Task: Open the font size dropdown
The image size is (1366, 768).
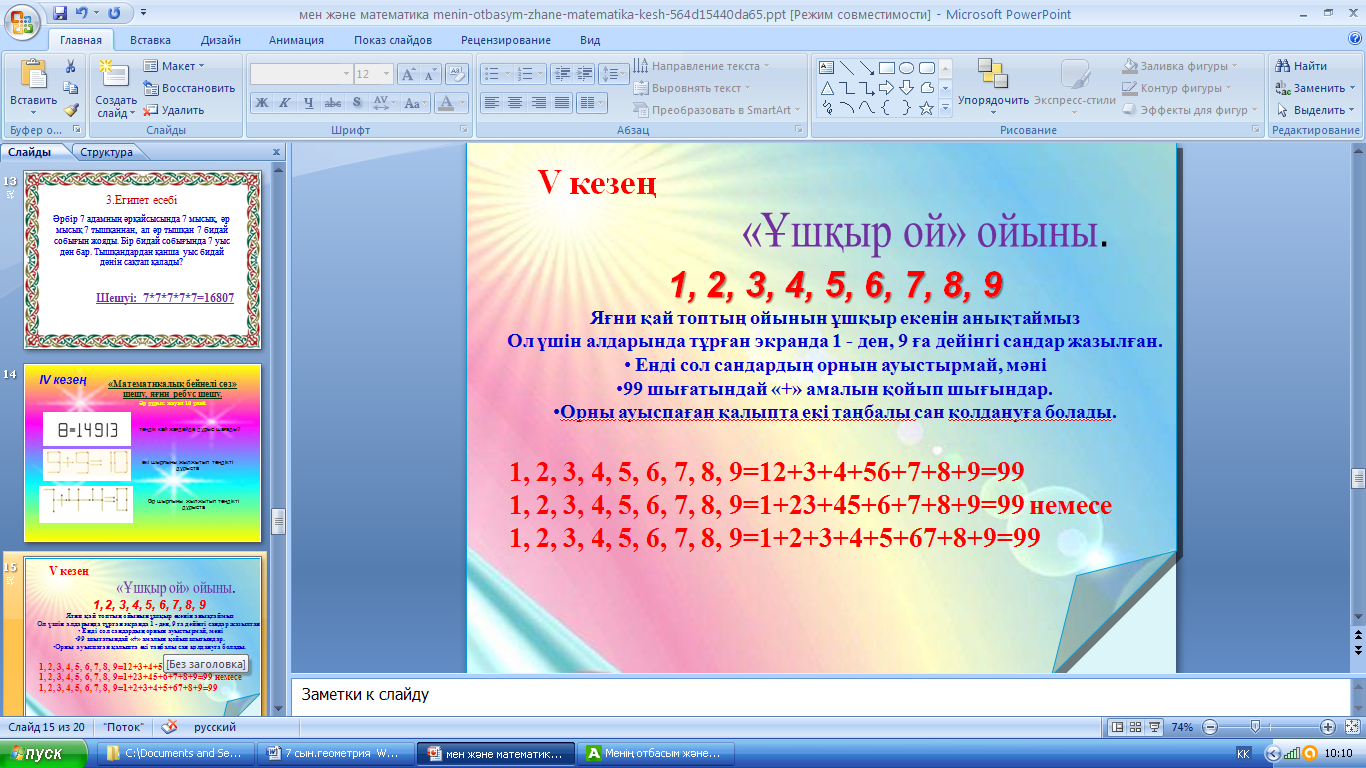Action: (x=387, y=74)
